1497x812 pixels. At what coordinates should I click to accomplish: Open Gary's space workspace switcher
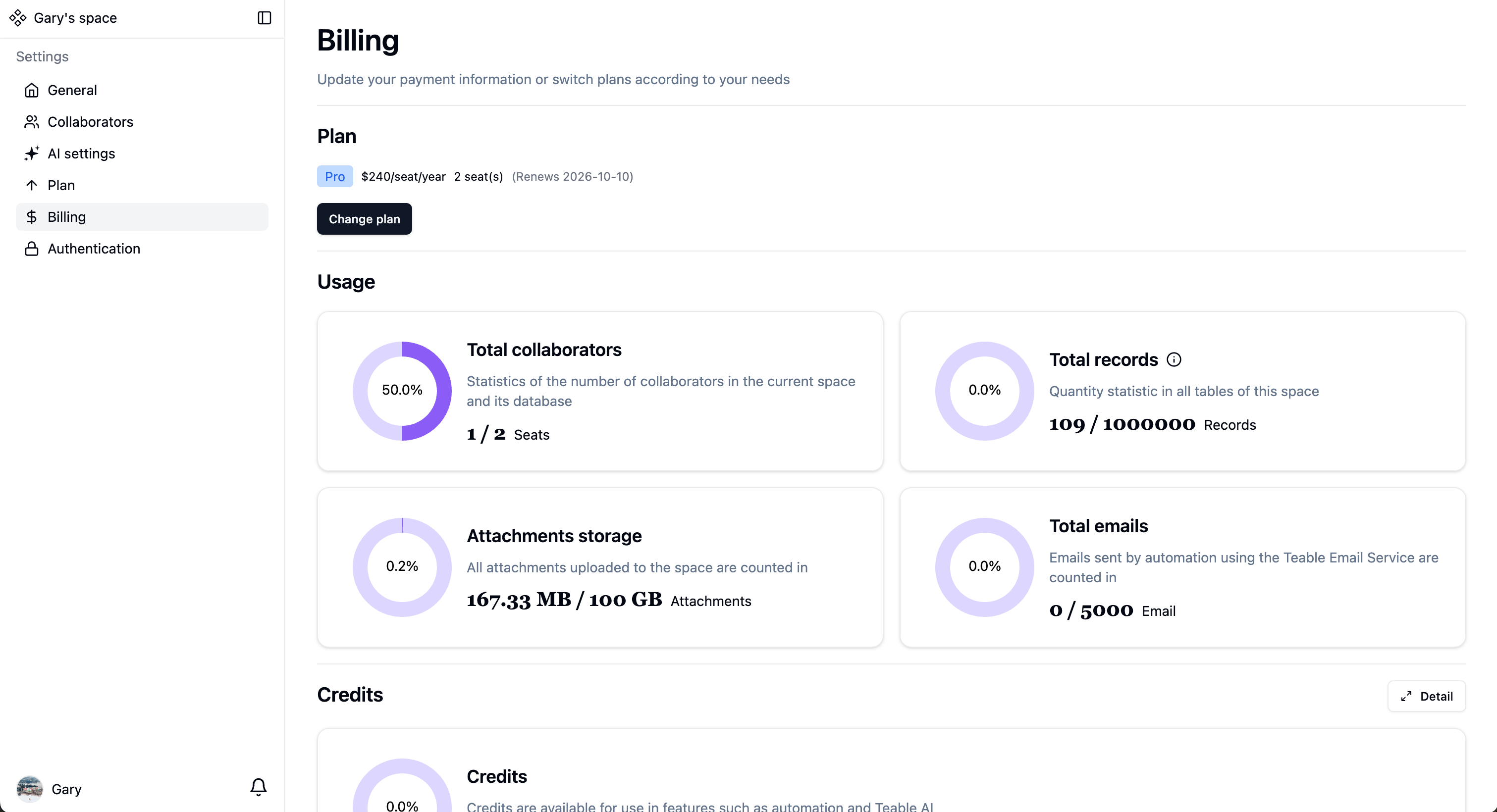[75, 18]
